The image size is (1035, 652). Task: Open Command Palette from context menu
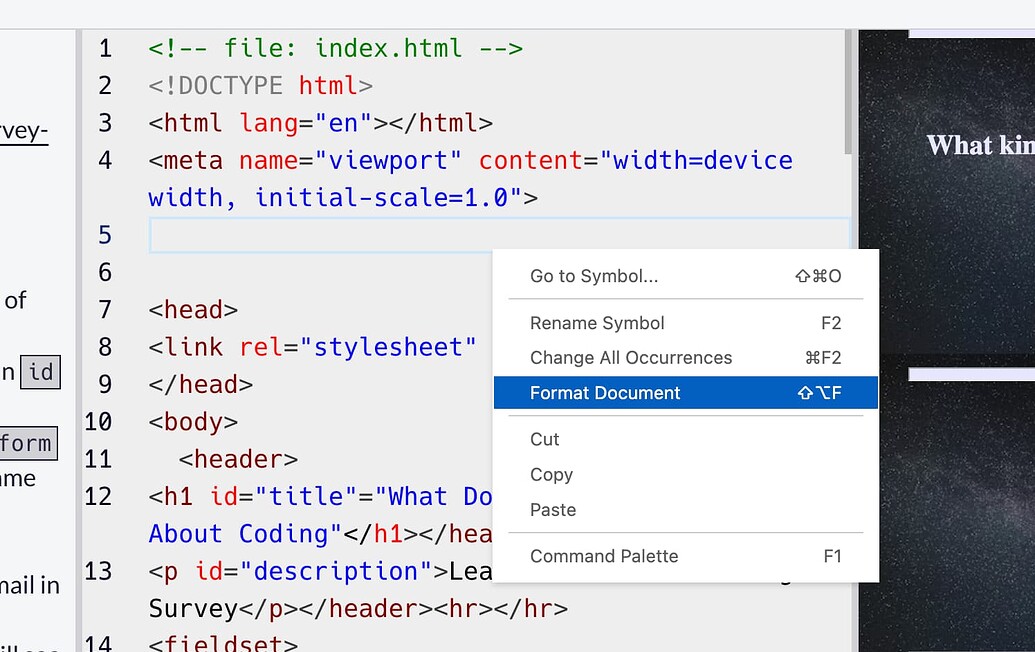coord(604,556)
